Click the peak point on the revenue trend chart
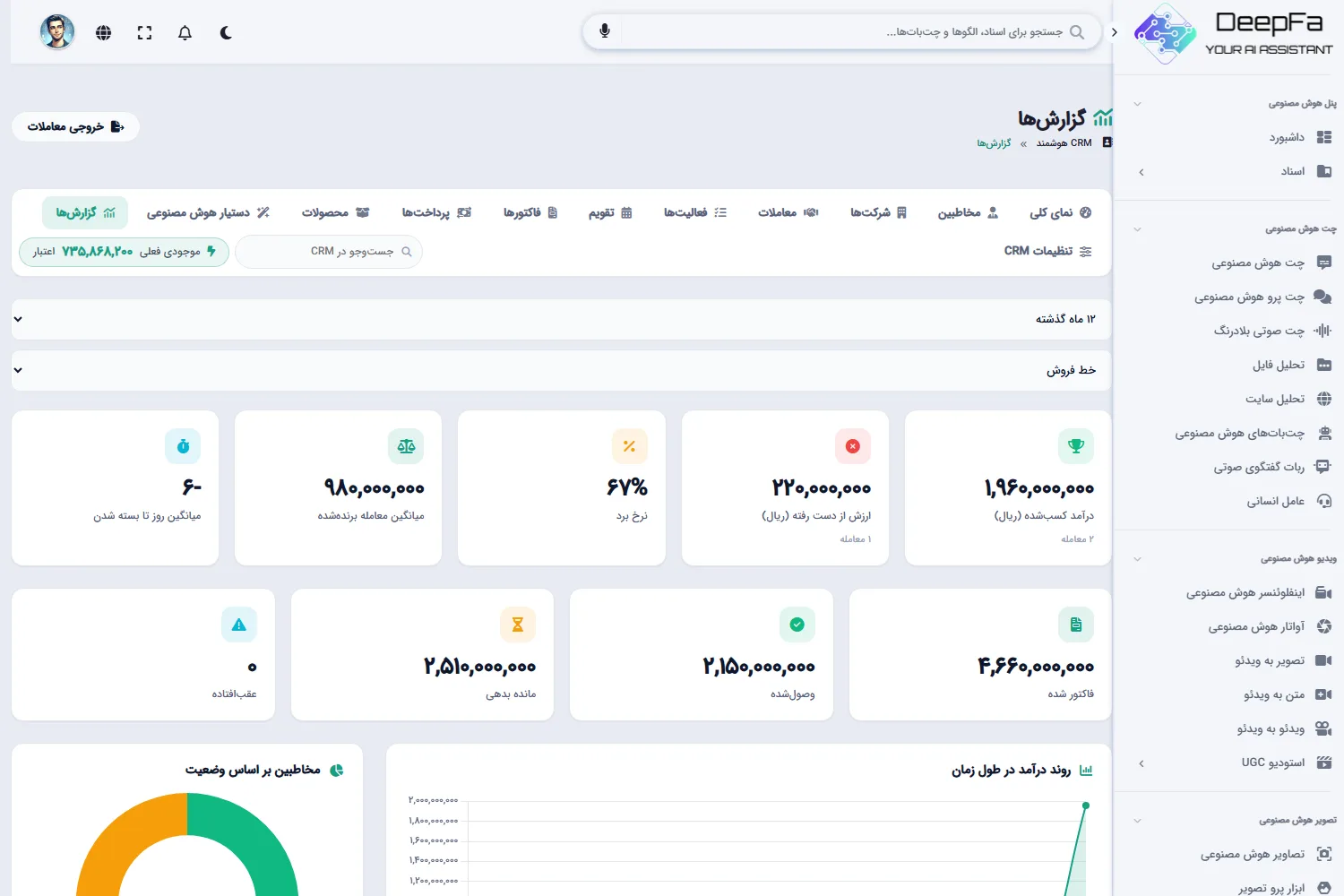Screen dimensions: 1344x896 (x=1086, y=806)
